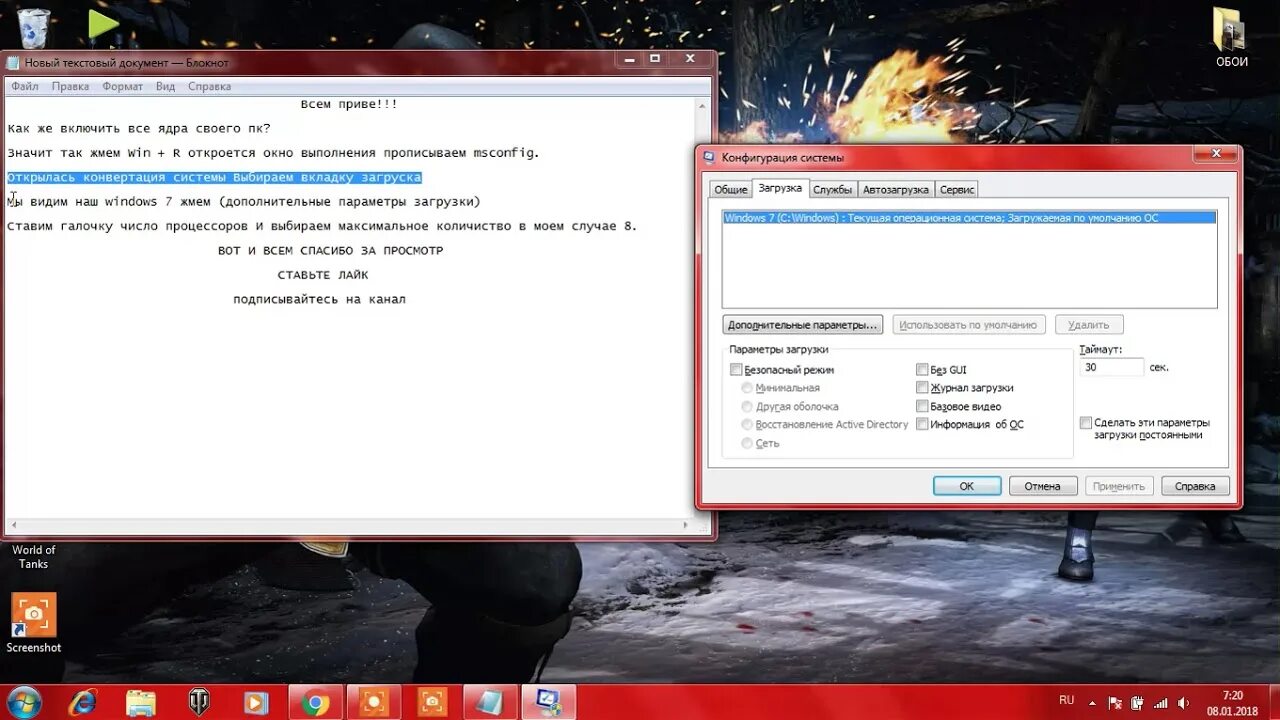Switch to the Загрузка tab
This screenshot has width=1280, height=720.
[780, 188]
